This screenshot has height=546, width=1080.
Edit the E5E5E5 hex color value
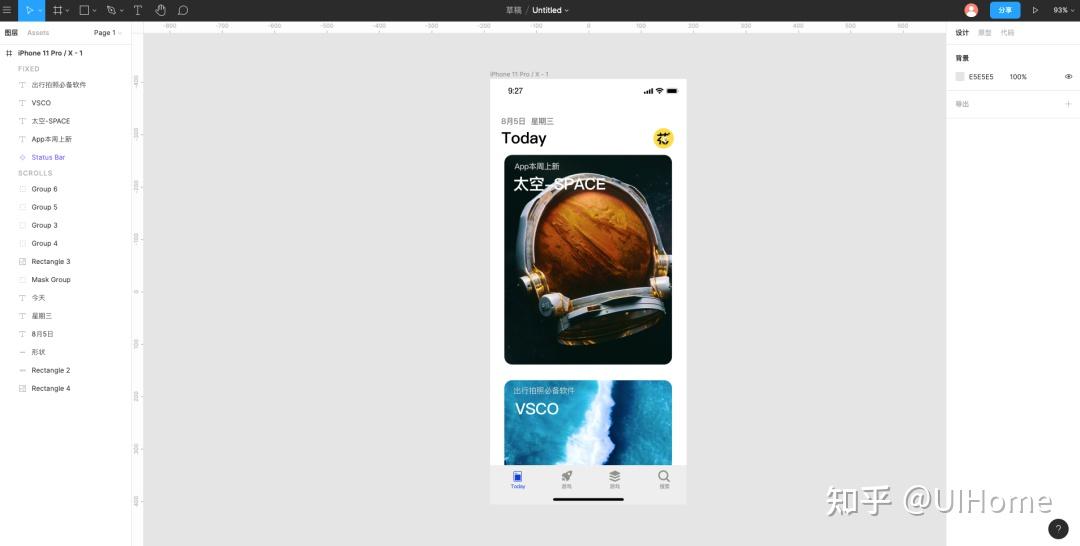pos(981,76)
